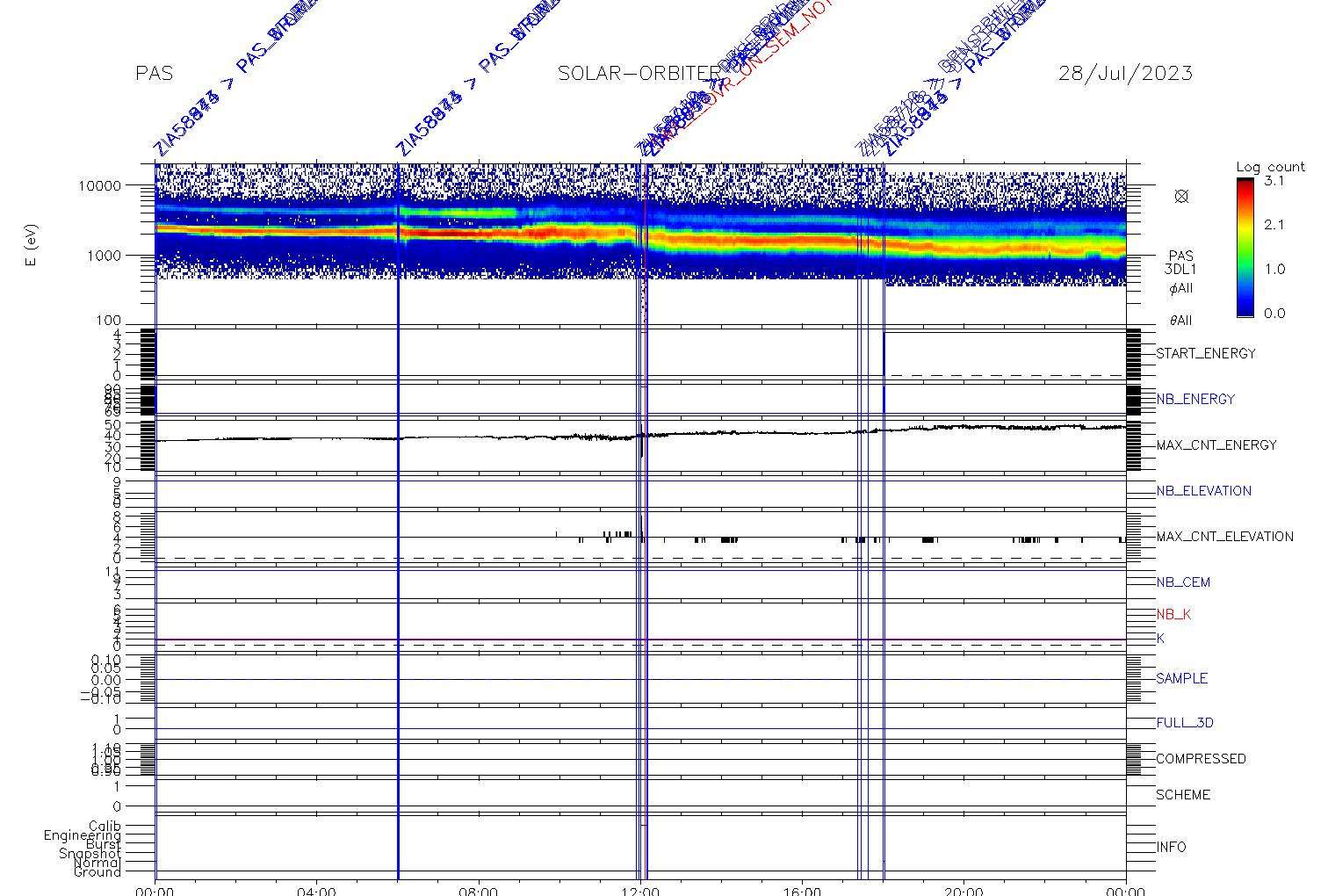1328x896 pixels.
Task: Click the E (eV) axis label
Action: tap(32, 247)
